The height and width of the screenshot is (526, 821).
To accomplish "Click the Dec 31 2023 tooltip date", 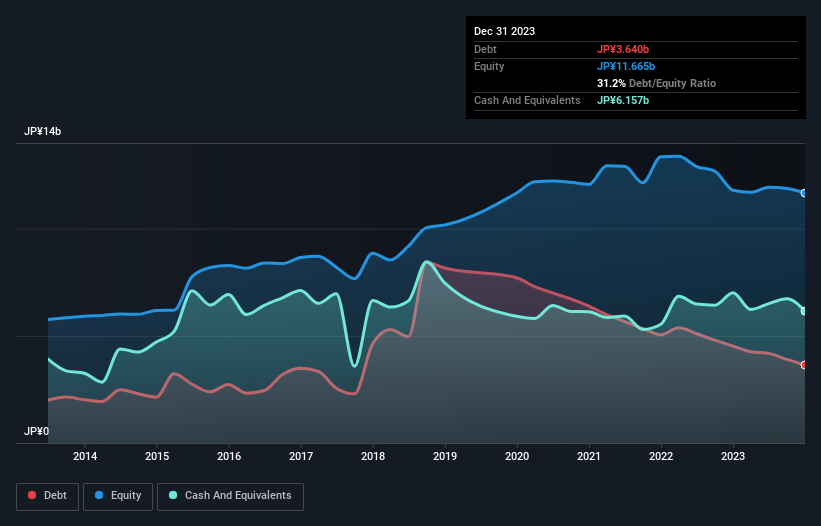I will tap(504, 31).
